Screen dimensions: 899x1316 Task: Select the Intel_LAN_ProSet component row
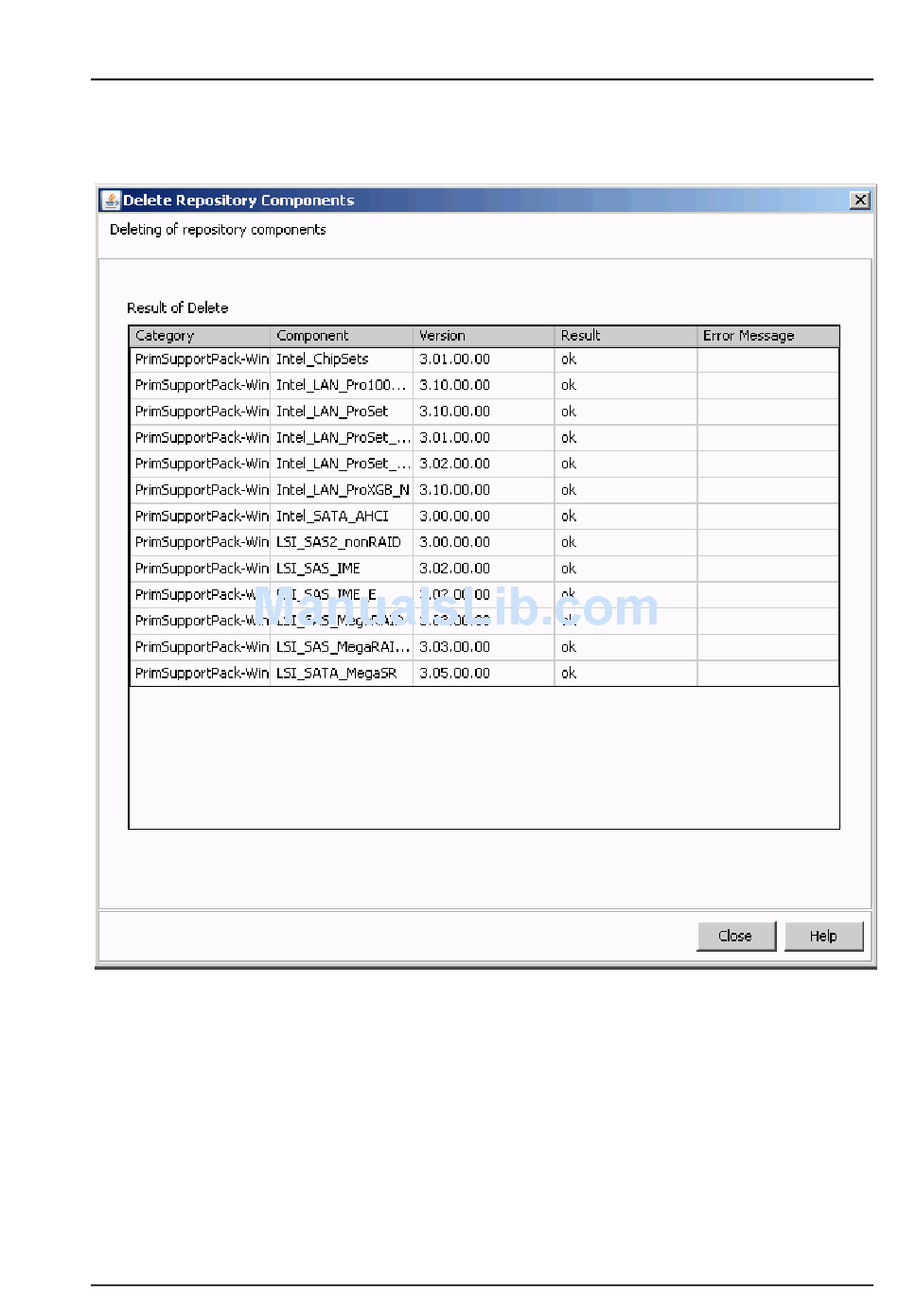[484, 412]
